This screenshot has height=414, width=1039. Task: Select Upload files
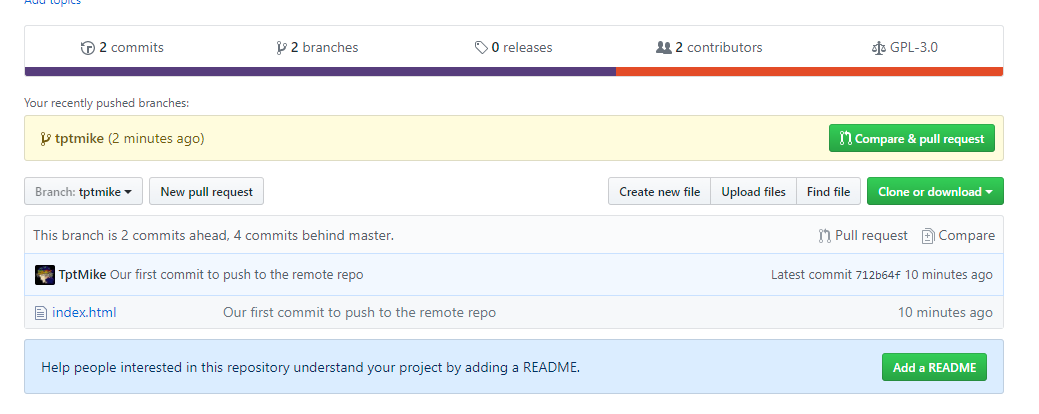[x=753, y=192]
